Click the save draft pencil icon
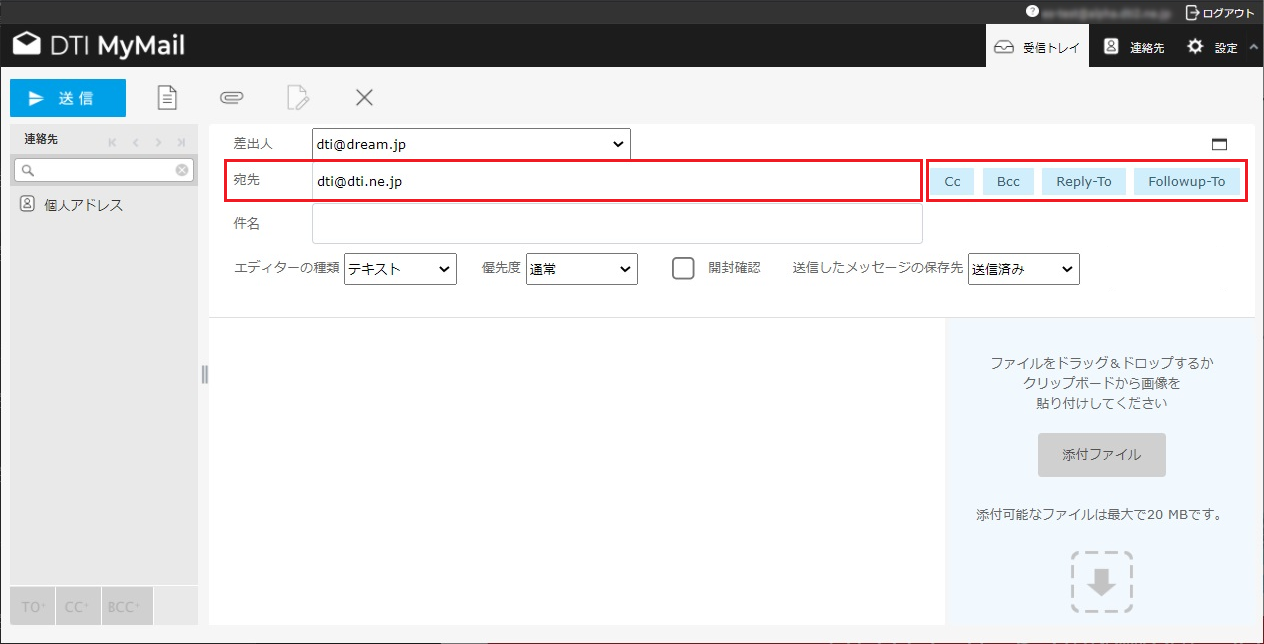The height and width of the screenshot is (644, 1264). 298,97
